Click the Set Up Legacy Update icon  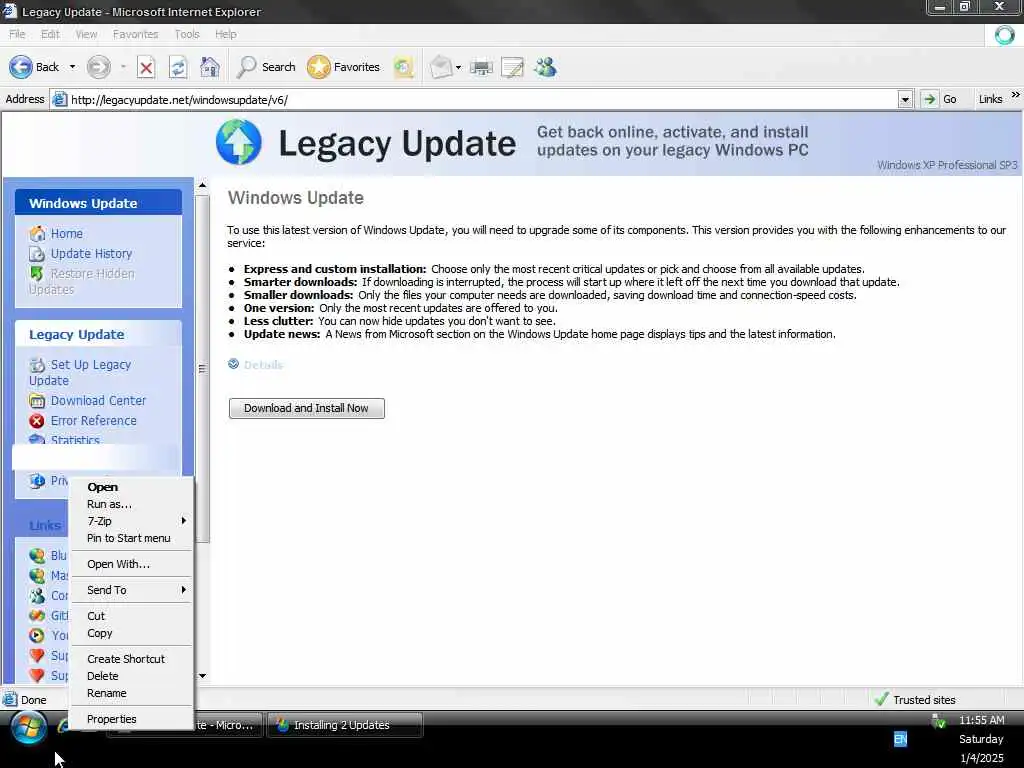point(37,365)
